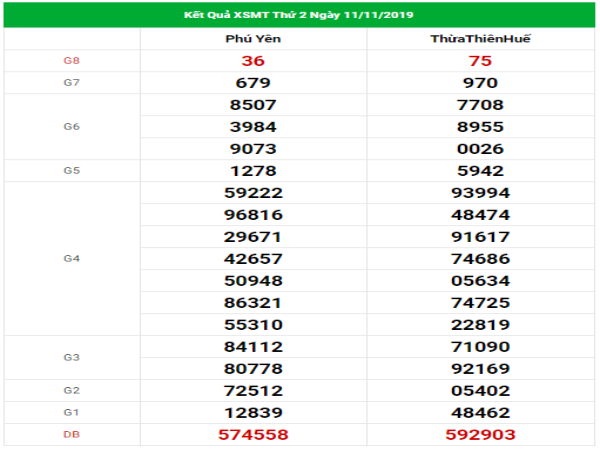Click the green results title header
The width and height of the screenshot is (600, 450).
300,16
